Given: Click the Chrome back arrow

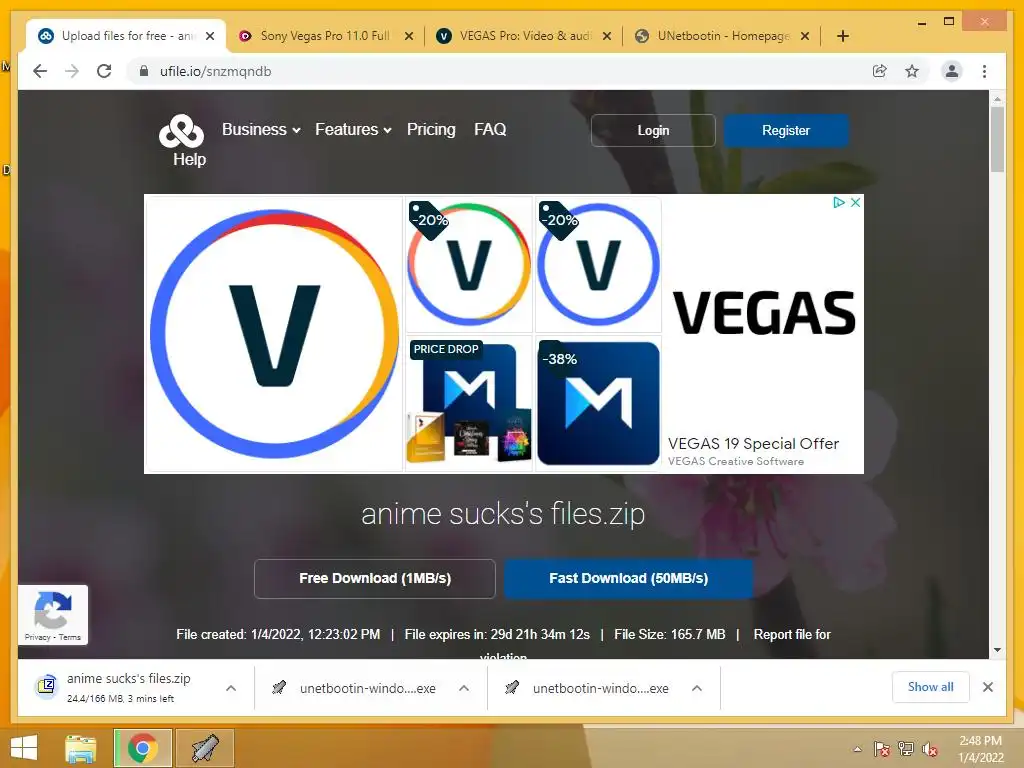Looking at the screenshot, I should point(40,71).
